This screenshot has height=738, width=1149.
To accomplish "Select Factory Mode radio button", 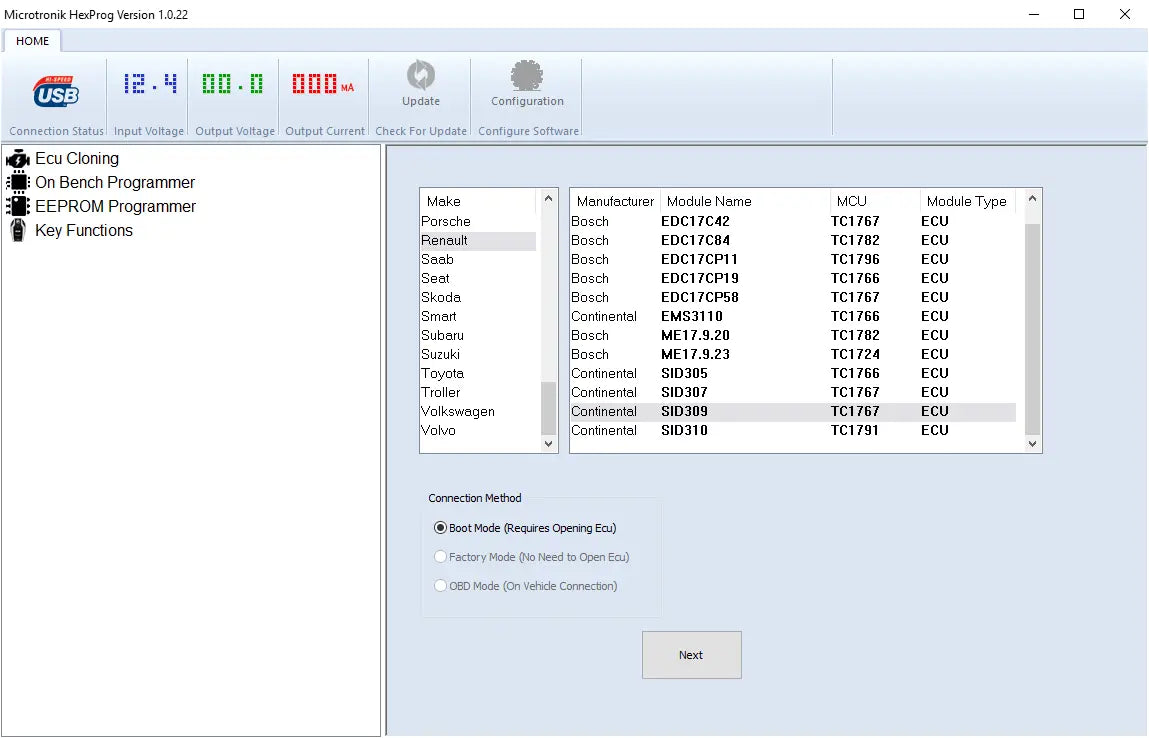I will [441, 557].
